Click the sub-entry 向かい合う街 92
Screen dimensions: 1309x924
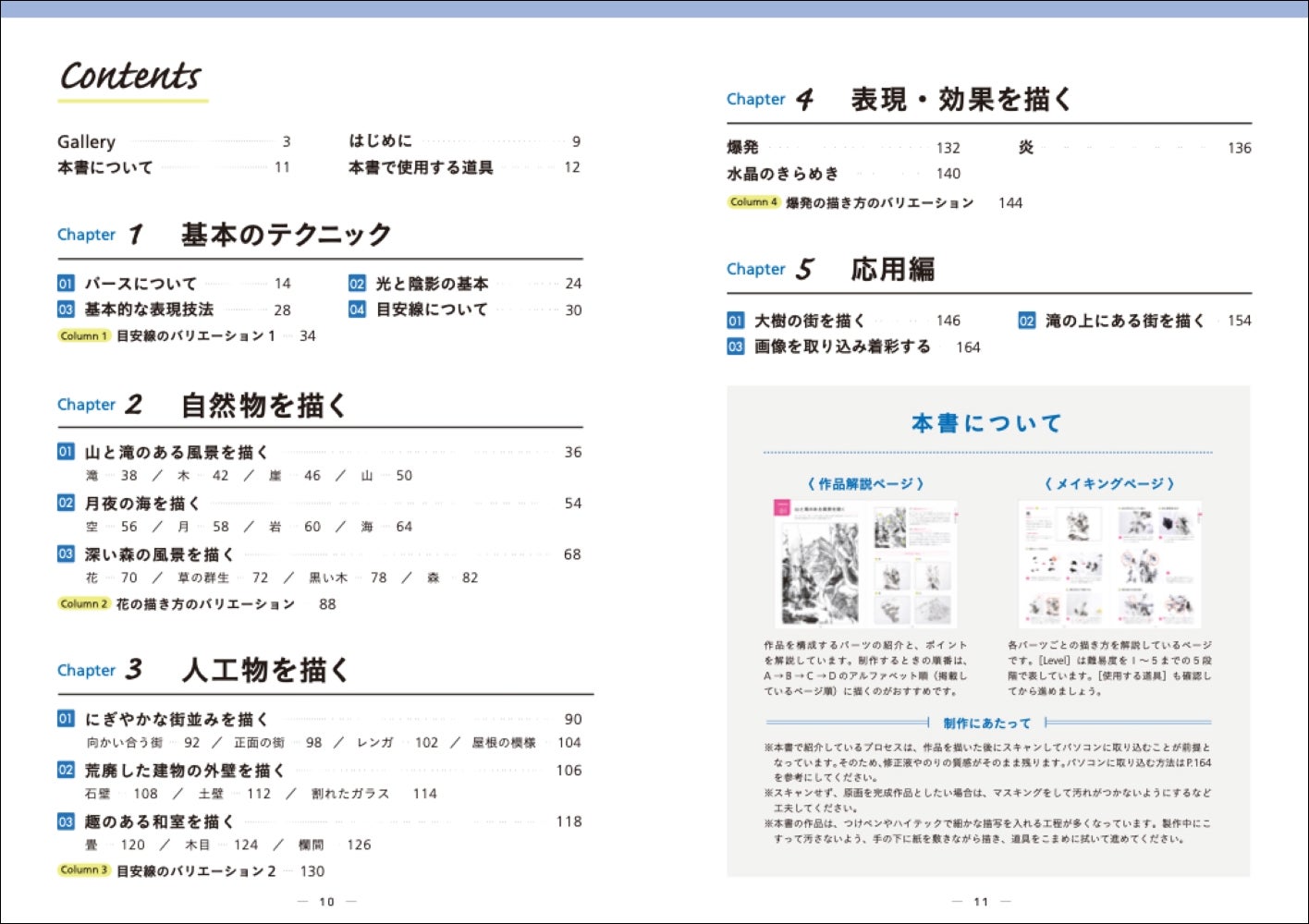click(143, 742)
